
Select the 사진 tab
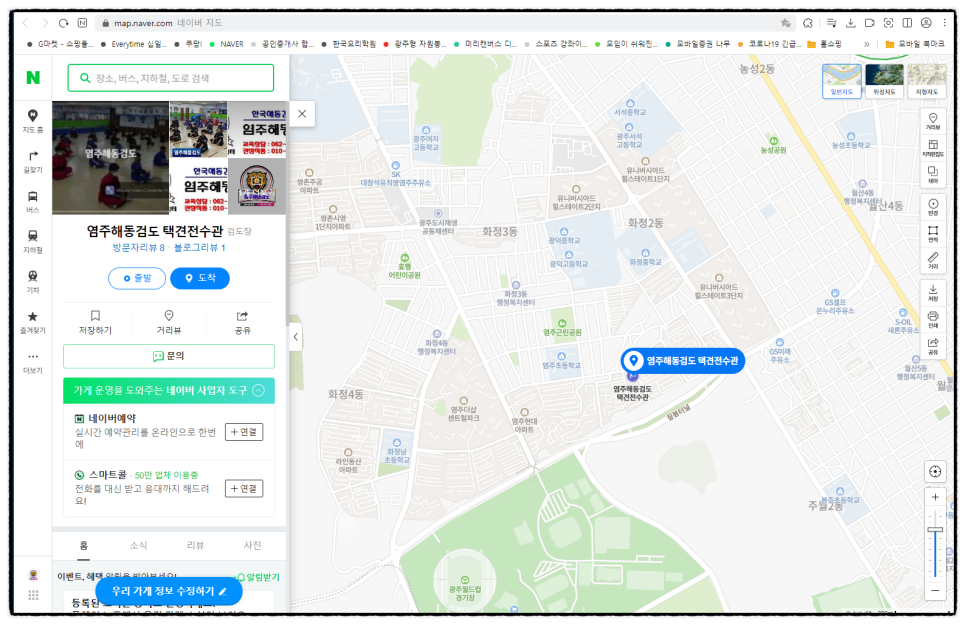click(x=252, y=545)
